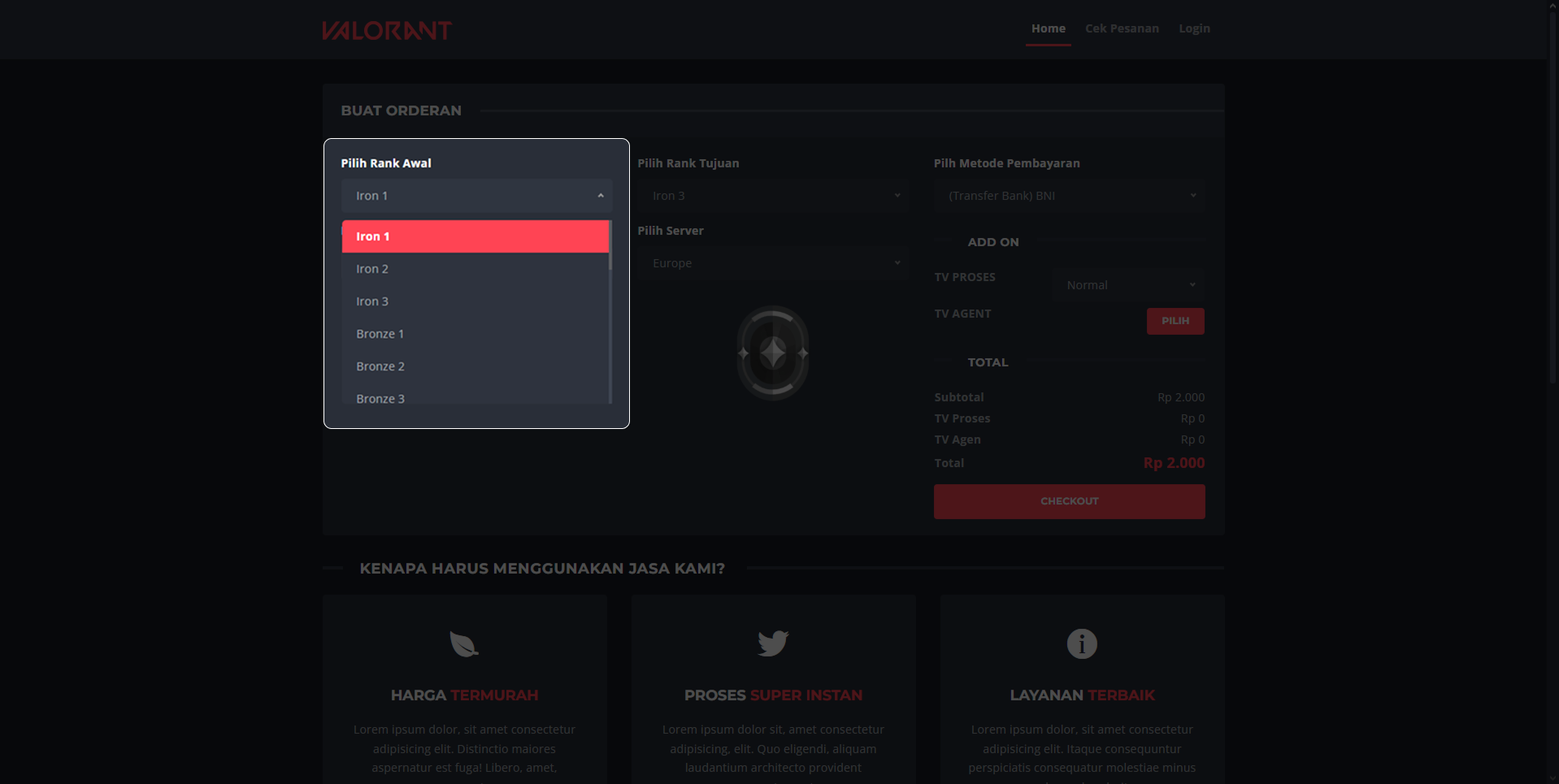Open the Login page link
Viewport: 1559px width, 784px height.
click(1194, 28)
